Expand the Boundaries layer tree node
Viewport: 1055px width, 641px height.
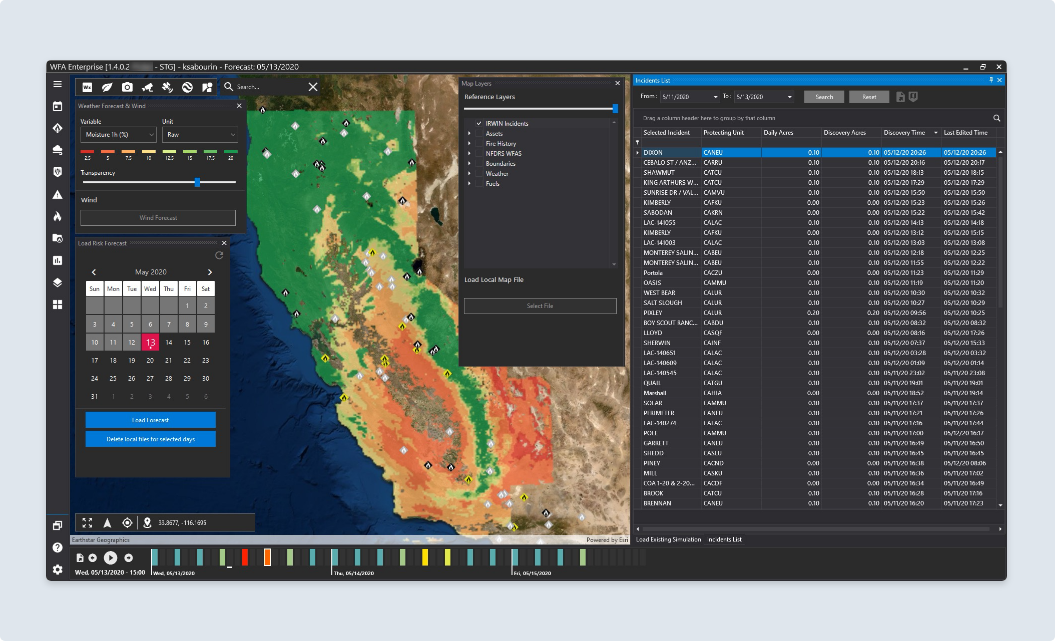click(469, 163)
